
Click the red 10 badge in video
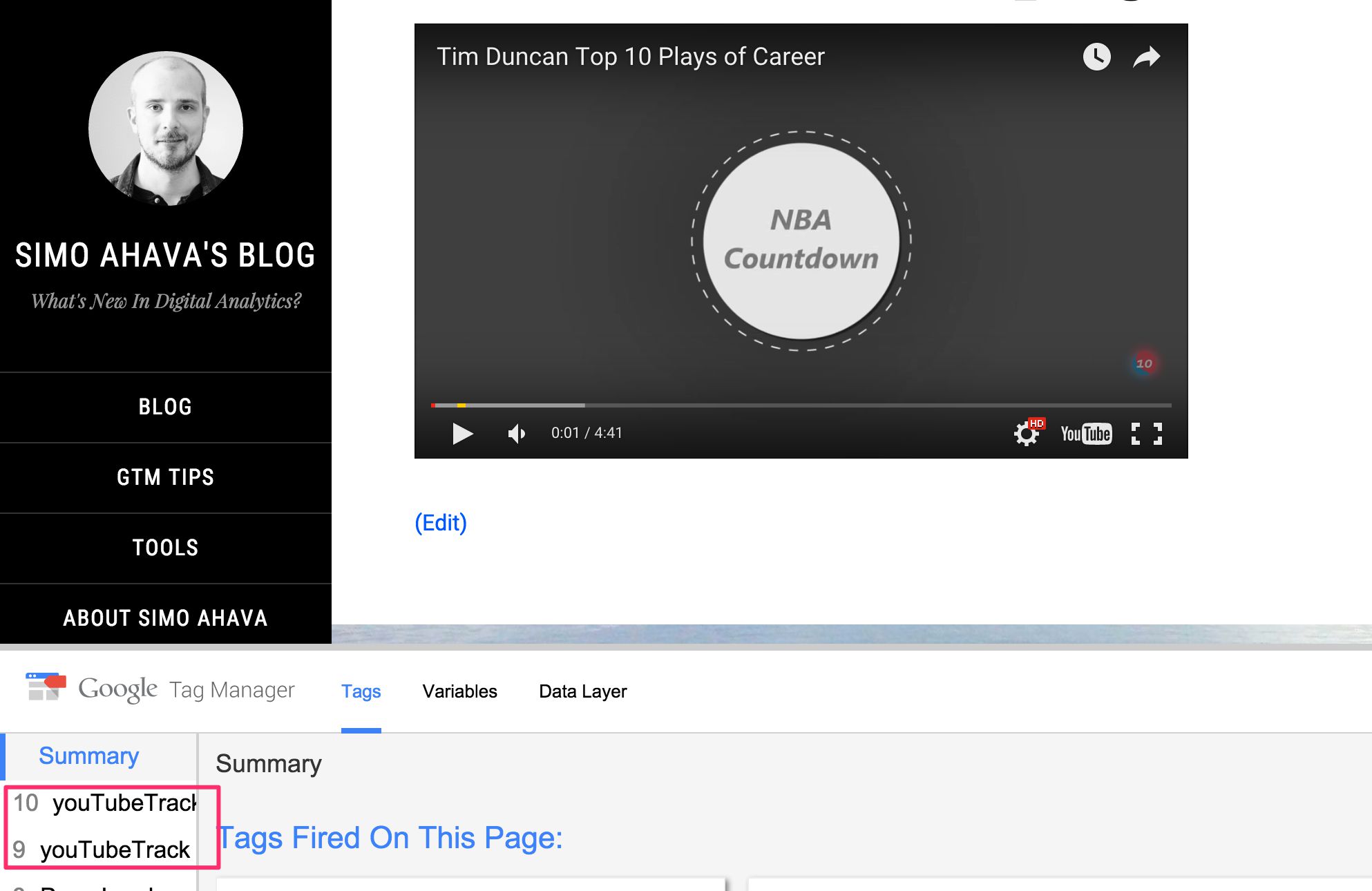pyautogui.click(x=1144, y=363)
